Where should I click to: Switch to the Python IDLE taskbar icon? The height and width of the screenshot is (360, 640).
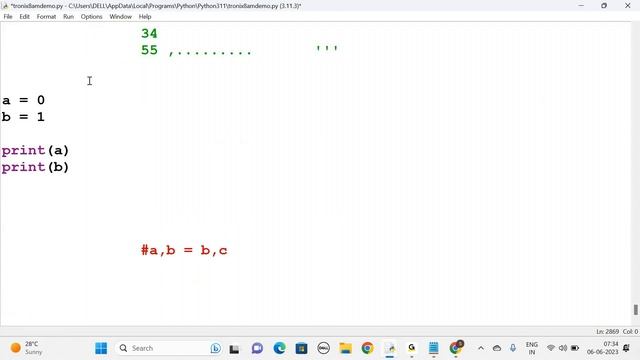pyautogui.click(x=390, y=348)
